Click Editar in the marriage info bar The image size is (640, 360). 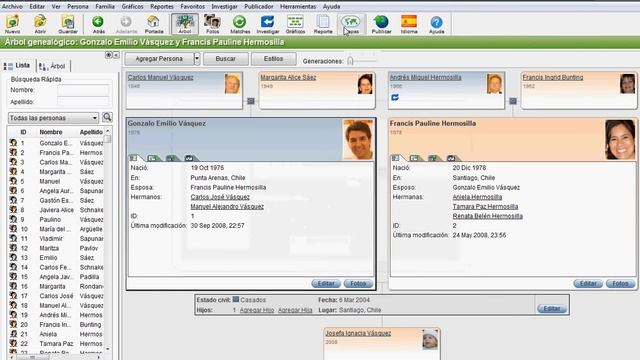(552, 309)
